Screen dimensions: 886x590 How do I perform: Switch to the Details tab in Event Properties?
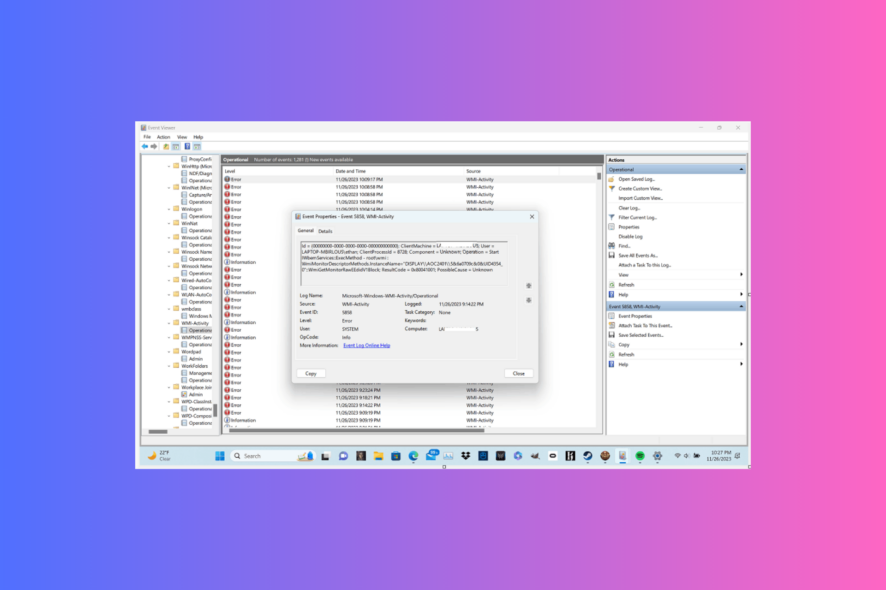(323, 230)
